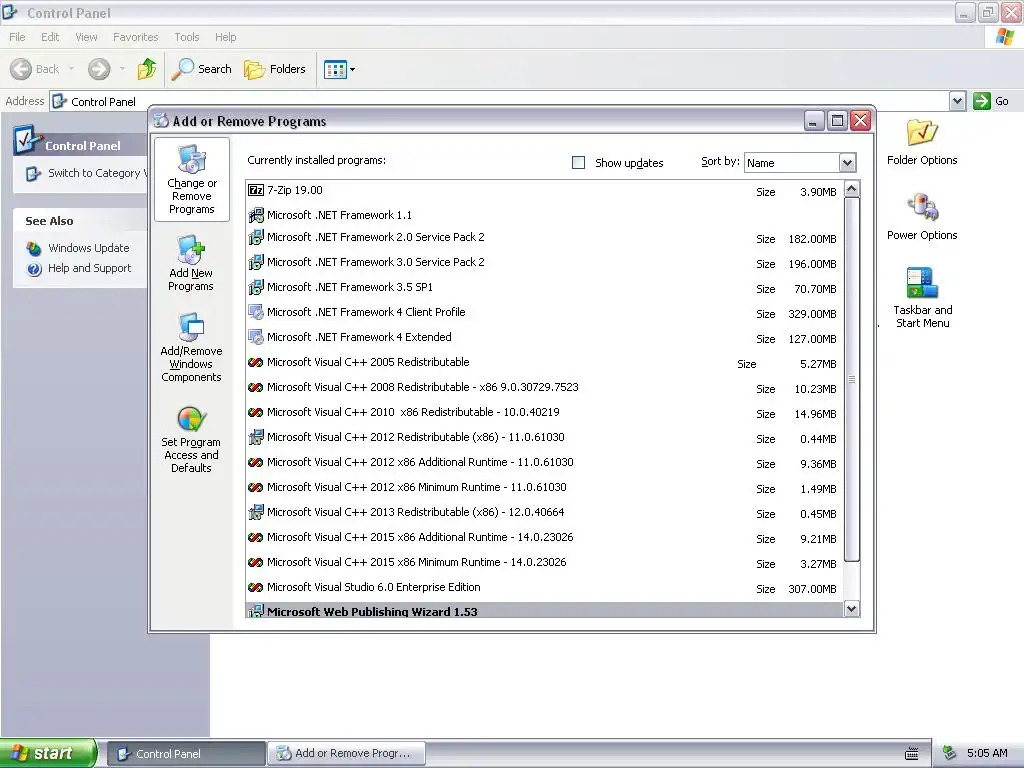Click the Go button next to address bar
Viewport: 1024px width, 768px height.
991,101
